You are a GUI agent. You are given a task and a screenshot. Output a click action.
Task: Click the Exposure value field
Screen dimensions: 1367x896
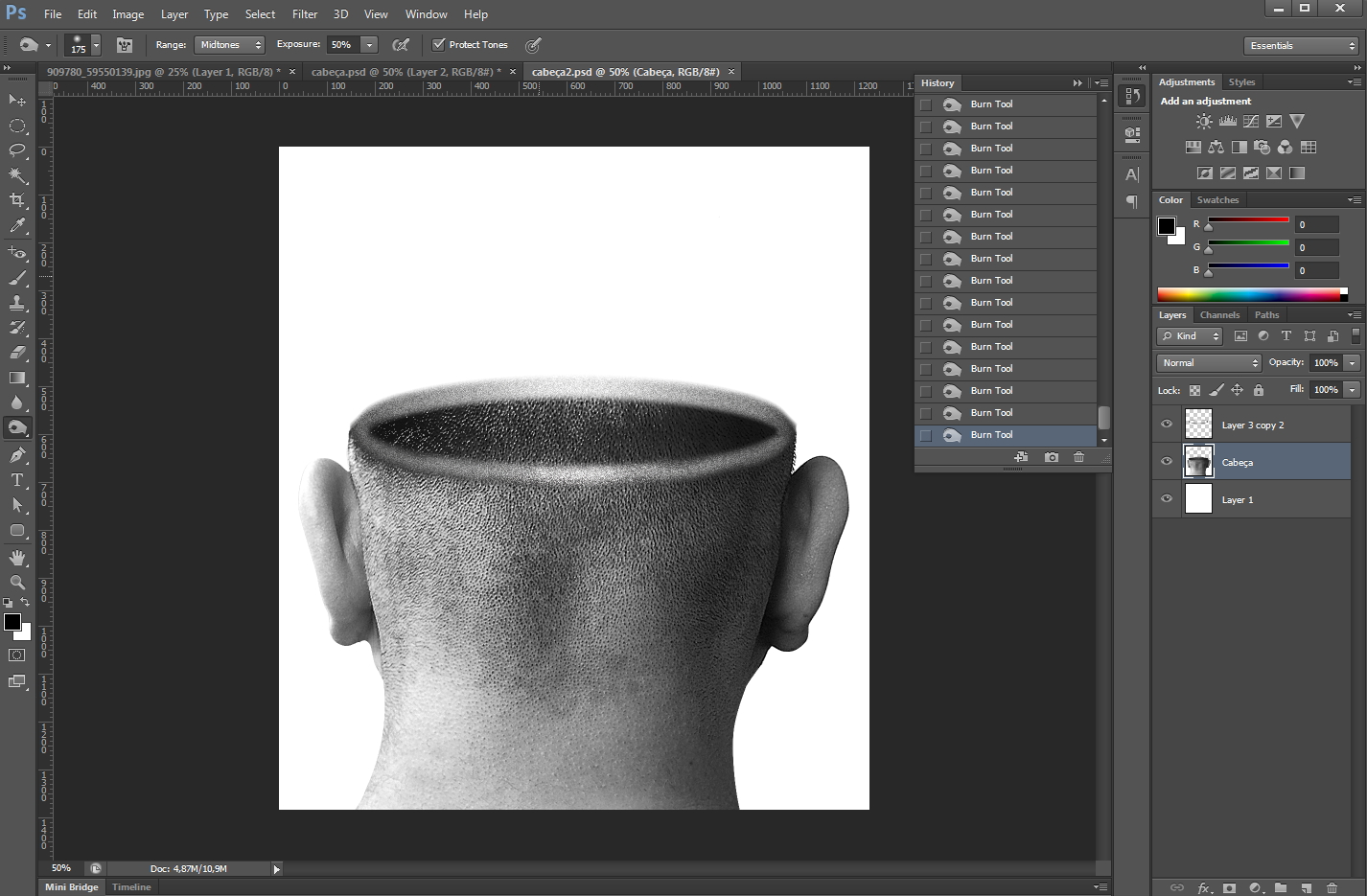(343, 45)
